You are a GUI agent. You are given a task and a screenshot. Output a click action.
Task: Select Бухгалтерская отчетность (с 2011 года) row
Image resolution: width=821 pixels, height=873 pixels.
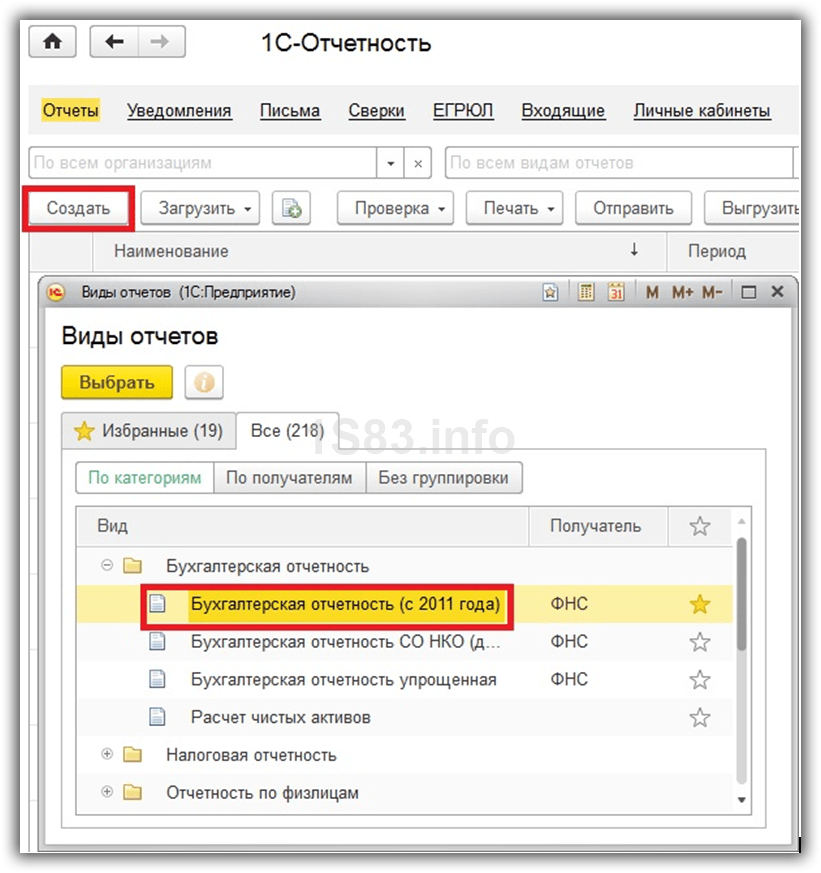click(405, 604)
